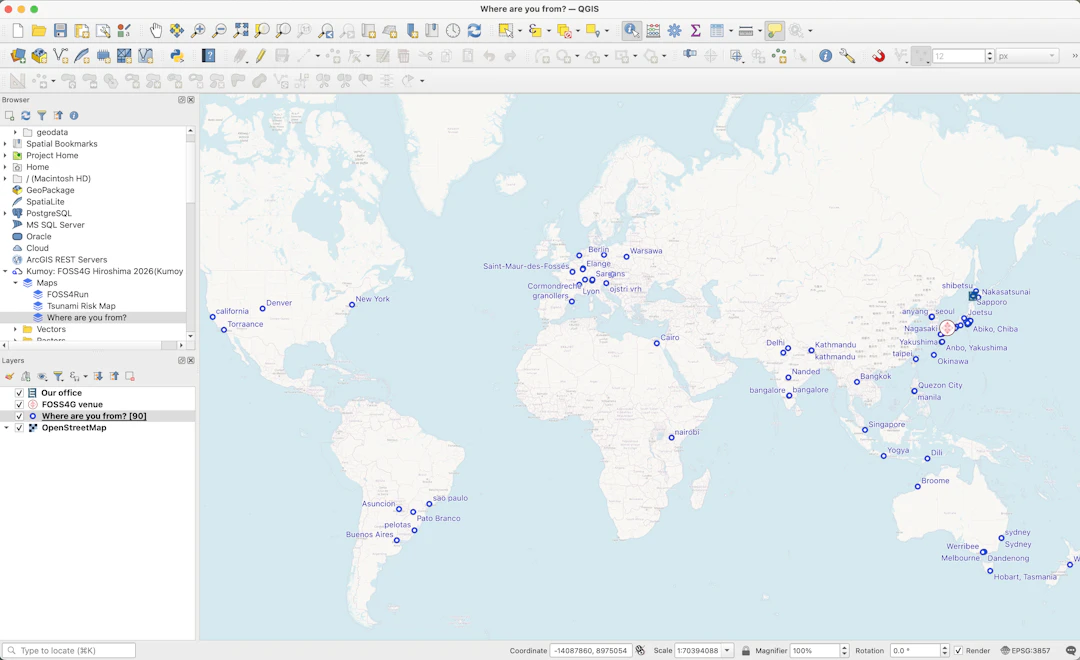Viewport: 1080px width, 660px height.
Task: Toggle the scale lock icon
Action: pos(745,650)
